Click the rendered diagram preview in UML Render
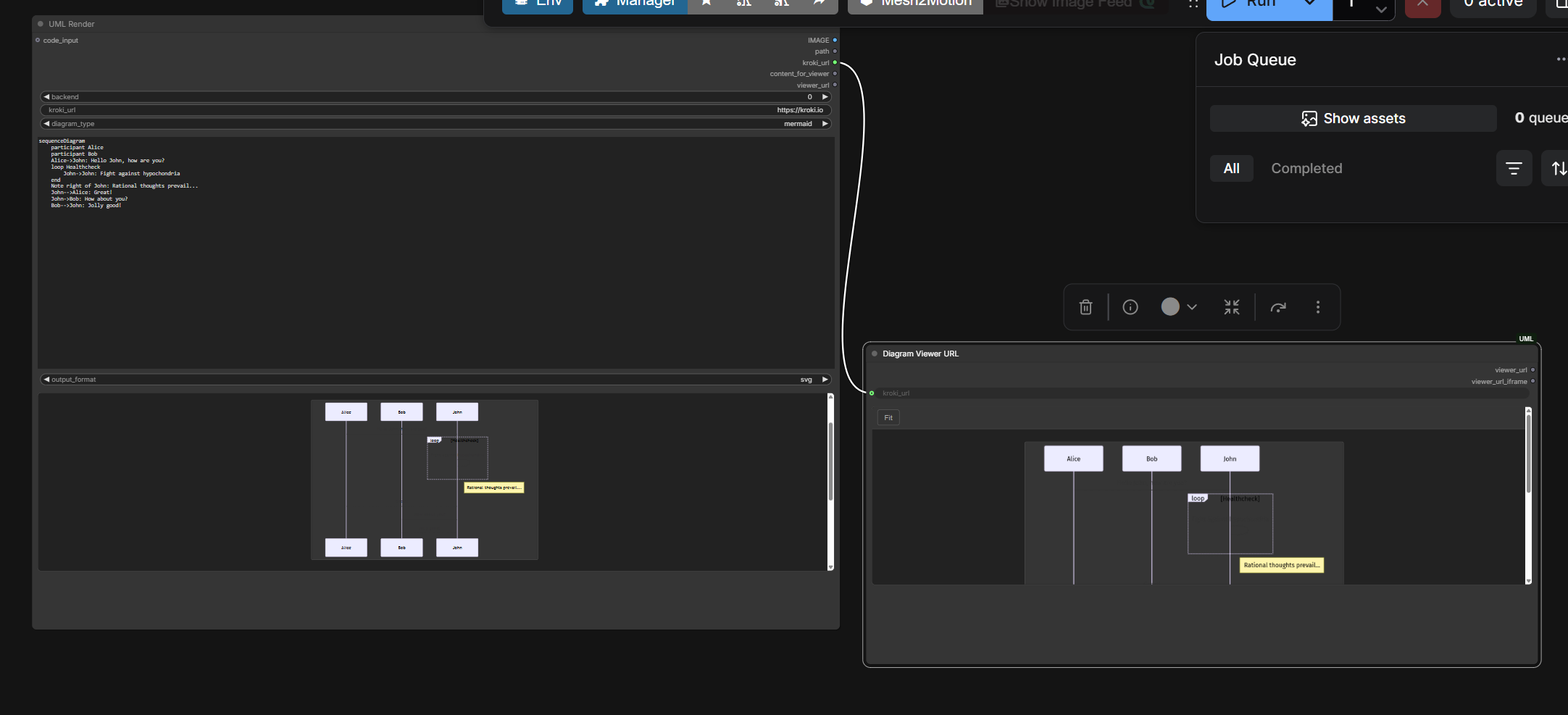Image resolution: width=1568 pixels, height=715 pixels. tap(425, 480)
